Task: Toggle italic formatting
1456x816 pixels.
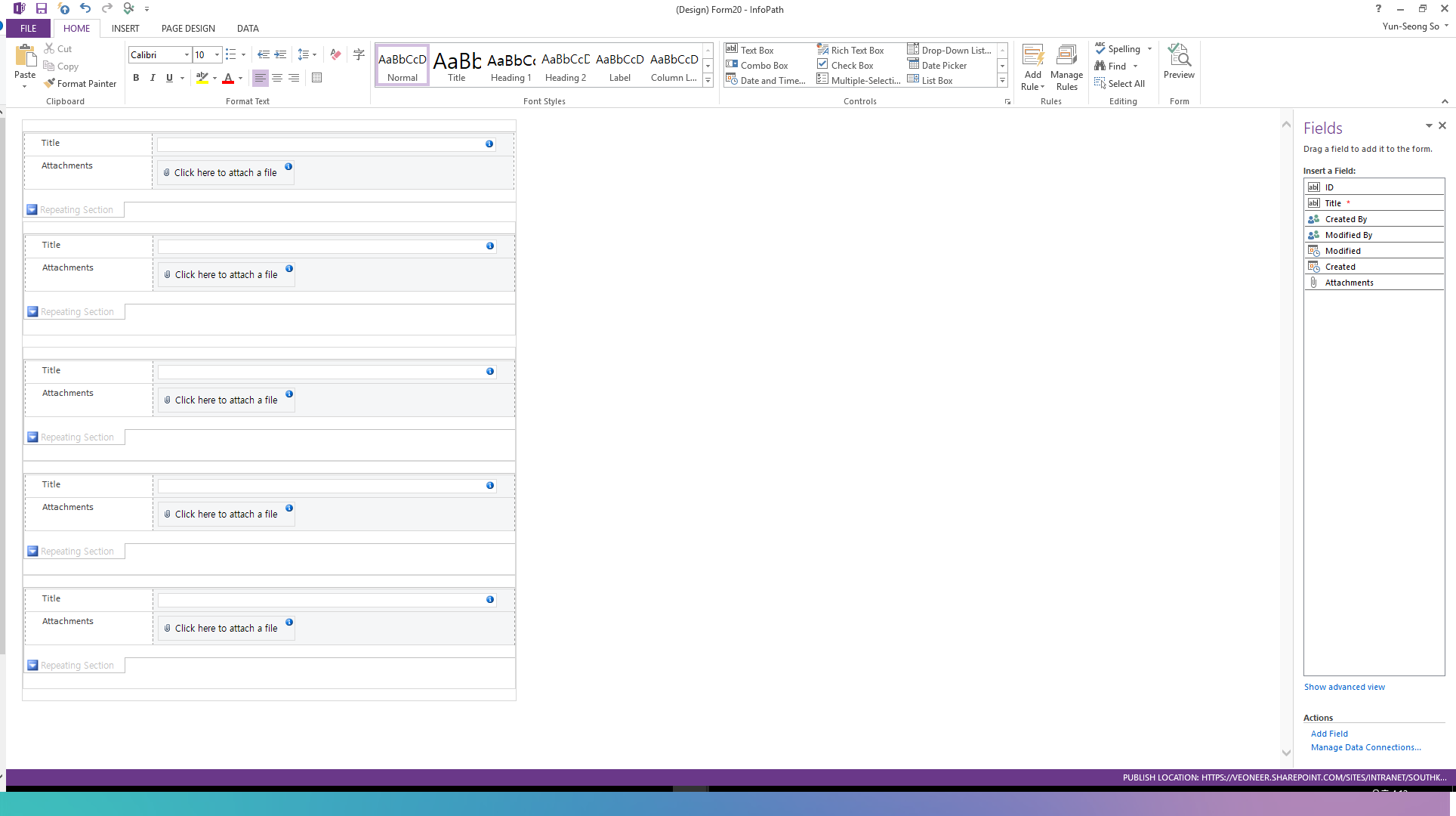Action: coord(153,78)
